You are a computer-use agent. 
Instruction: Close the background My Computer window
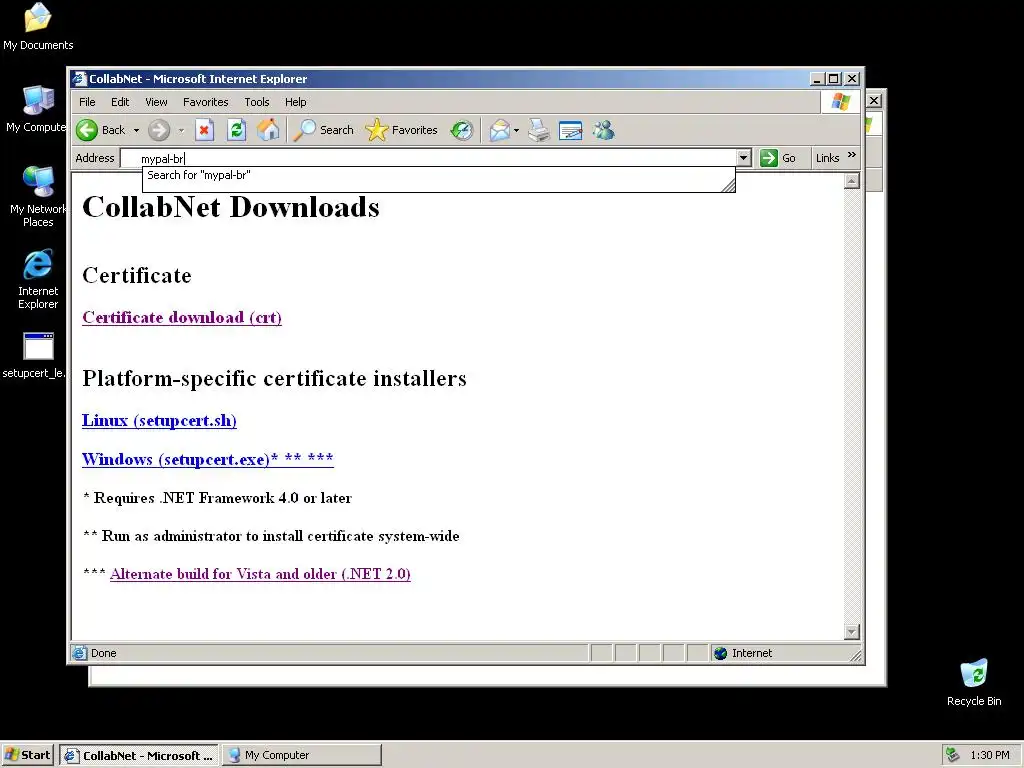(x=874, y=101)
